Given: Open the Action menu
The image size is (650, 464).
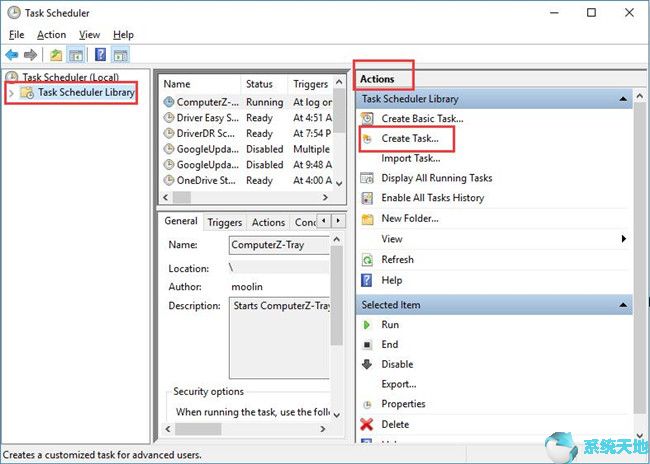Looking at the screenshot, I should 51,35.
